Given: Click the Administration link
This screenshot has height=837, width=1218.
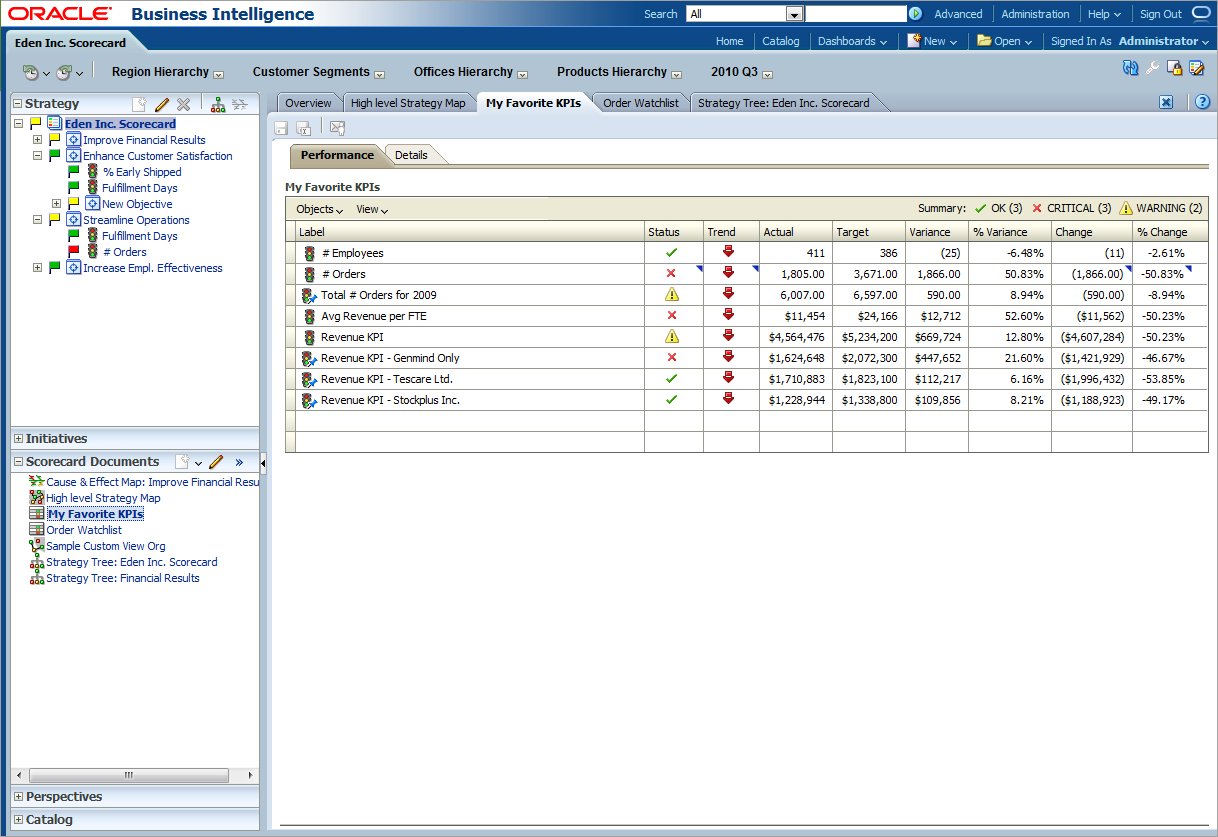Looking at the screenshot, I should pos(1035,14).
